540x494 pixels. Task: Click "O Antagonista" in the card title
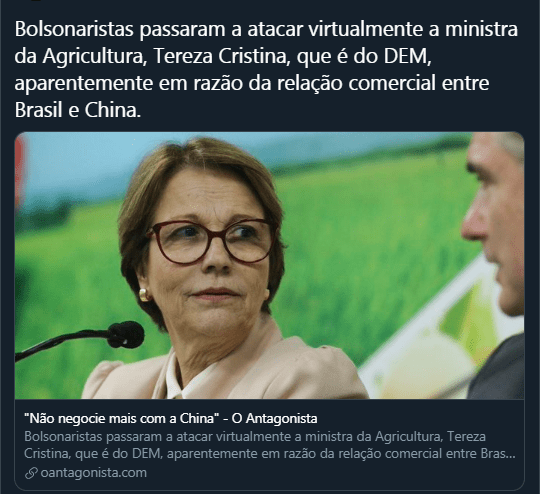click(274, 419)
